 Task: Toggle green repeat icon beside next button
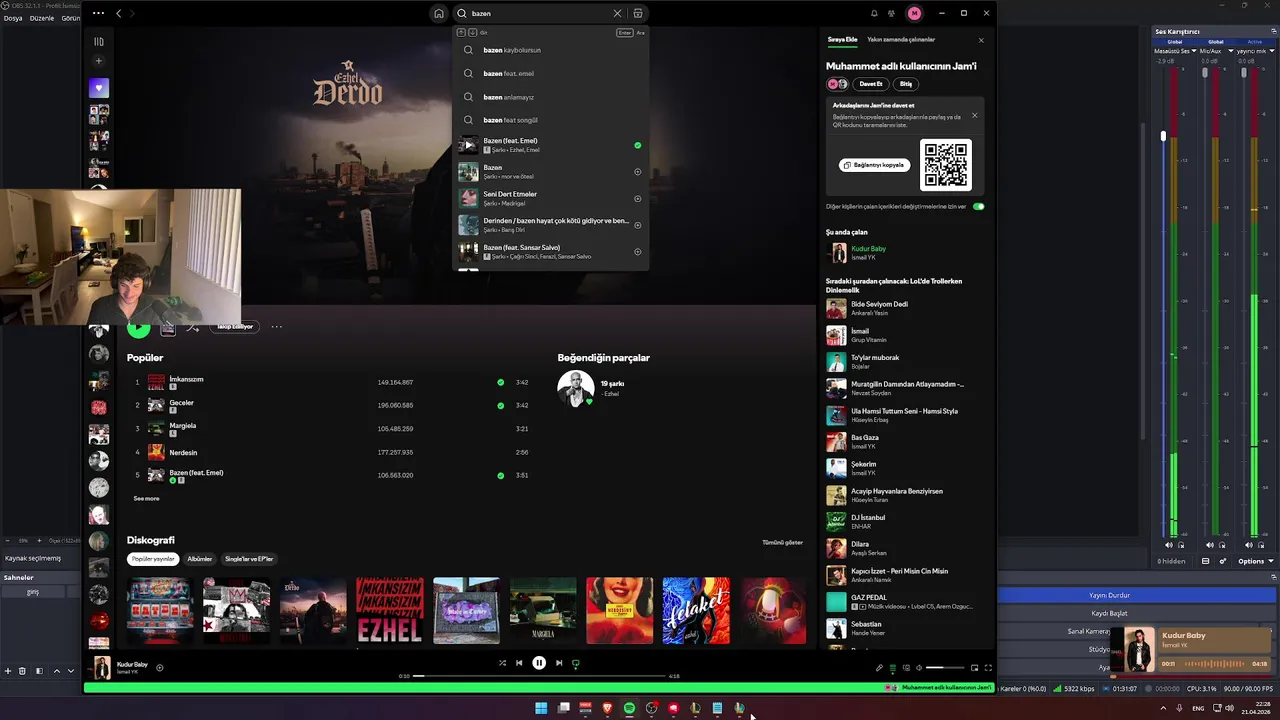coord(576,663)
